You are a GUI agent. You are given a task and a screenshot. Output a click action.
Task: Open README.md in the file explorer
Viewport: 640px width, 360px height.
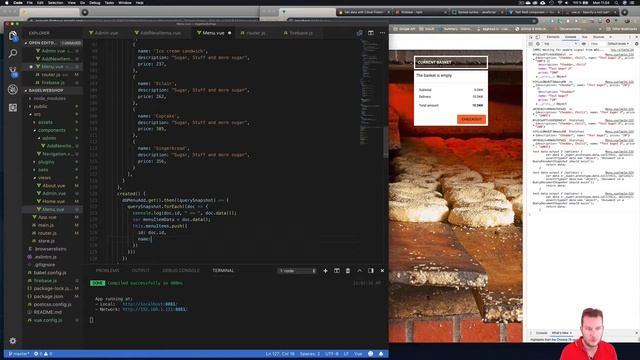point(47,312)
